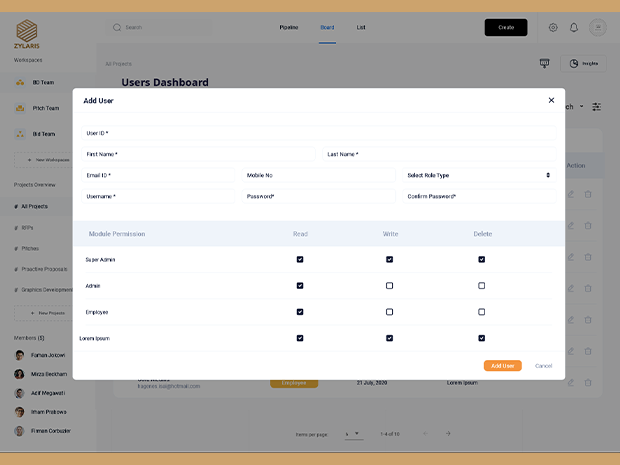Open items per page dropdown
Image resolution: width=620 pixels, height=465 pixels.
click(353, 434)
